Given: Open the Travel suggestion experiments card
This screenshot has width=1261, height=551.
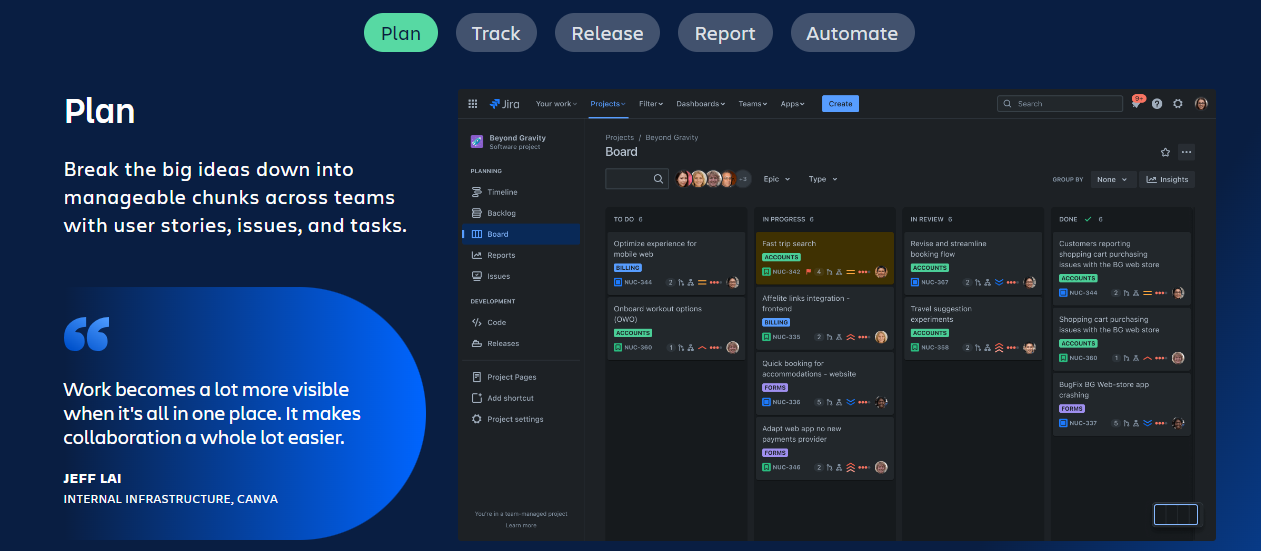Looking at the screenshot, I should [x=972, y=328].
